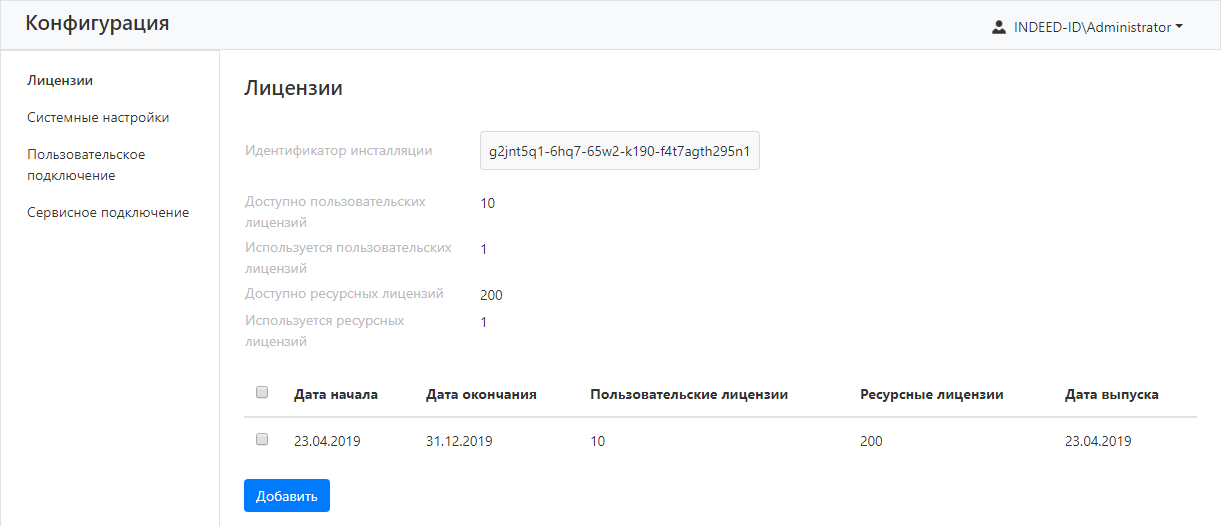Click the Ресурсные лицензии column header
The image size is (1221, 526).
coord(931,394)
